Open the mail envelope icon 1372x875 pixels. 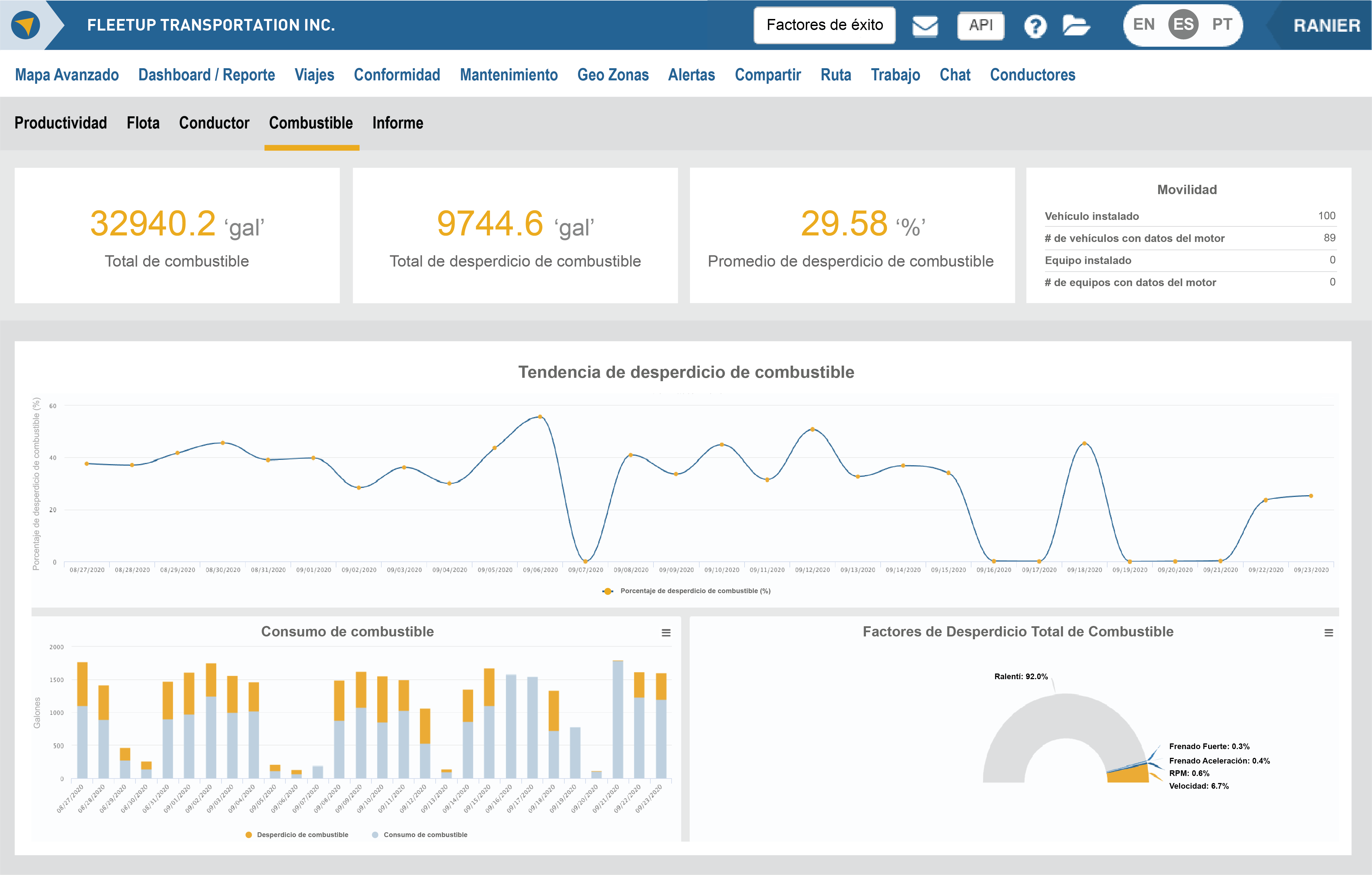pyautogui.click(x=925, y=26)
